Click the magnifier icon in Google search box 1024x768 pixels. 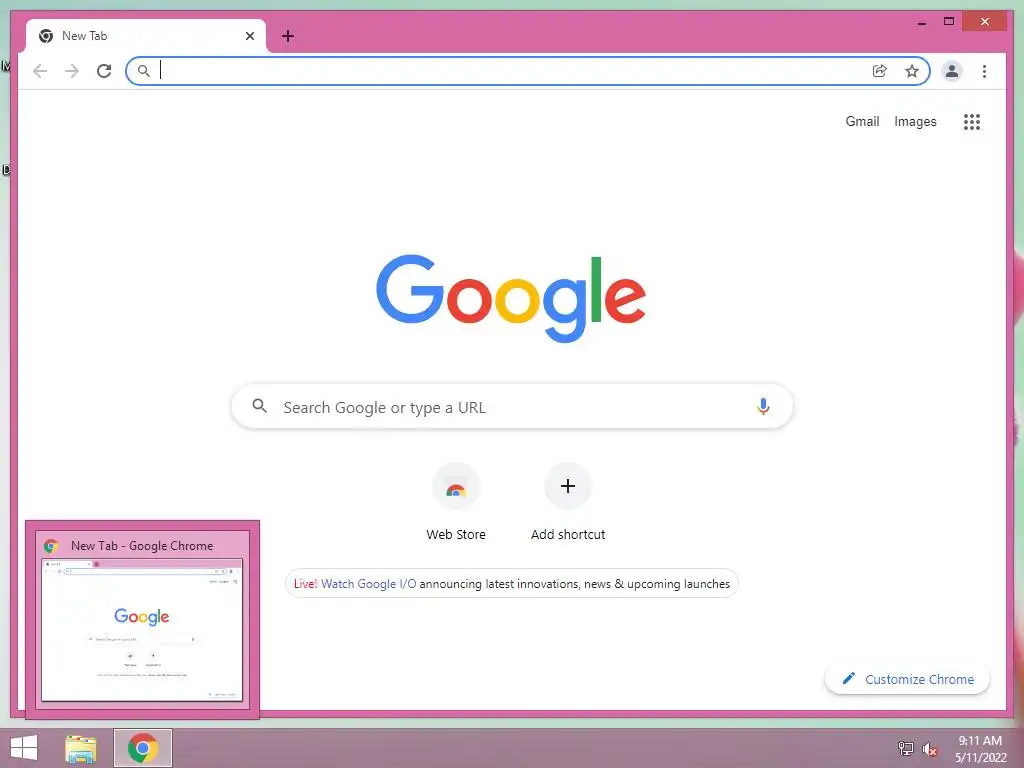[259, 406]
